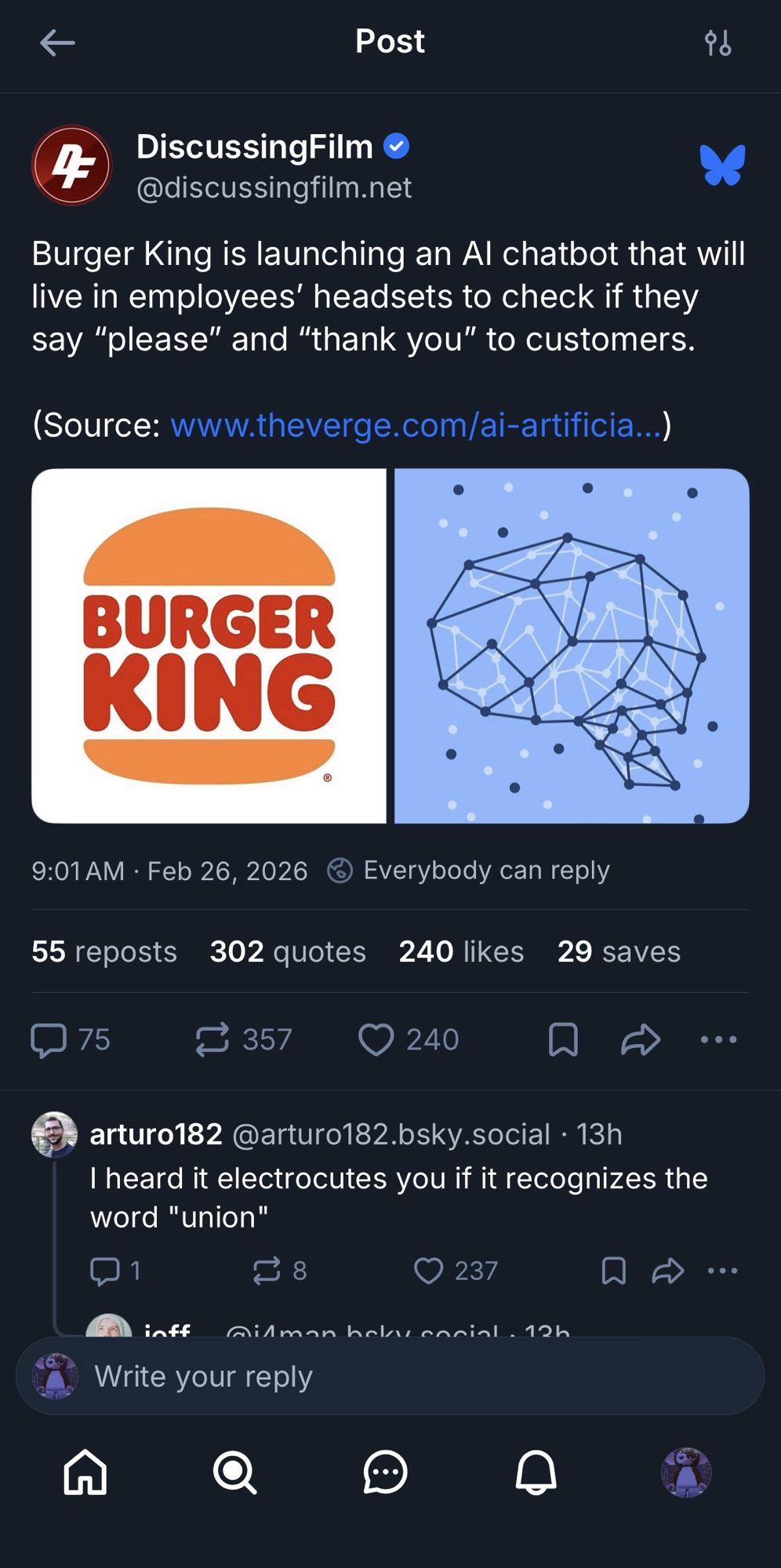Open more options for main post
The width and height of the screenshot is (781, 1568).
718,1040
